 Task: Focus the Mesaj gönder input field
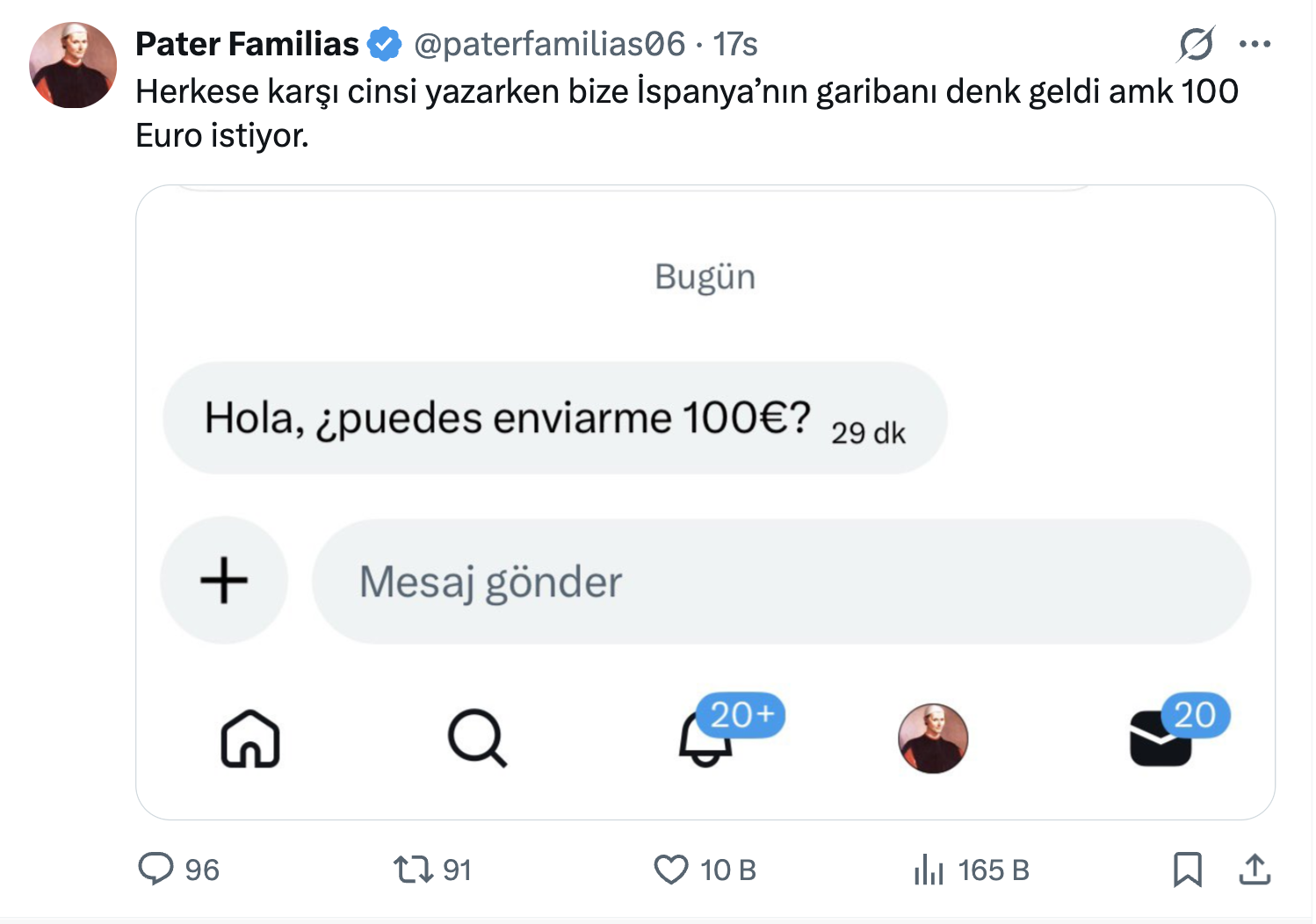[x=780, y=581]
